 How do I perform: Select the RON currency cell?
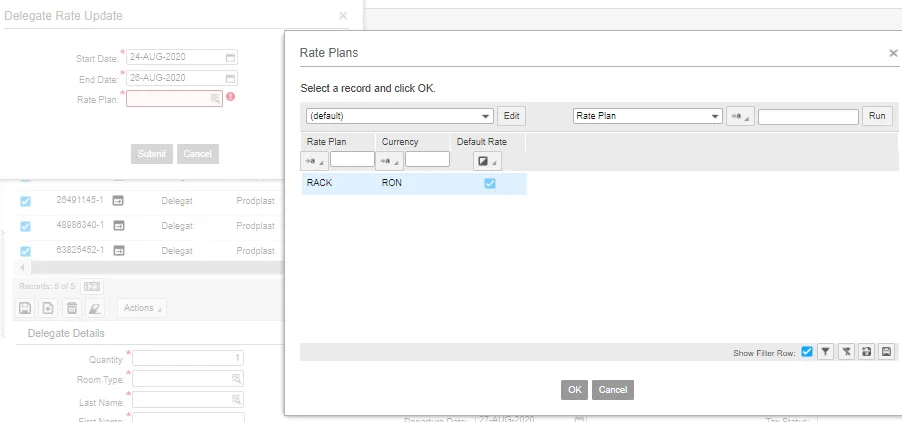pyautogui.click(x=391, y=183)
